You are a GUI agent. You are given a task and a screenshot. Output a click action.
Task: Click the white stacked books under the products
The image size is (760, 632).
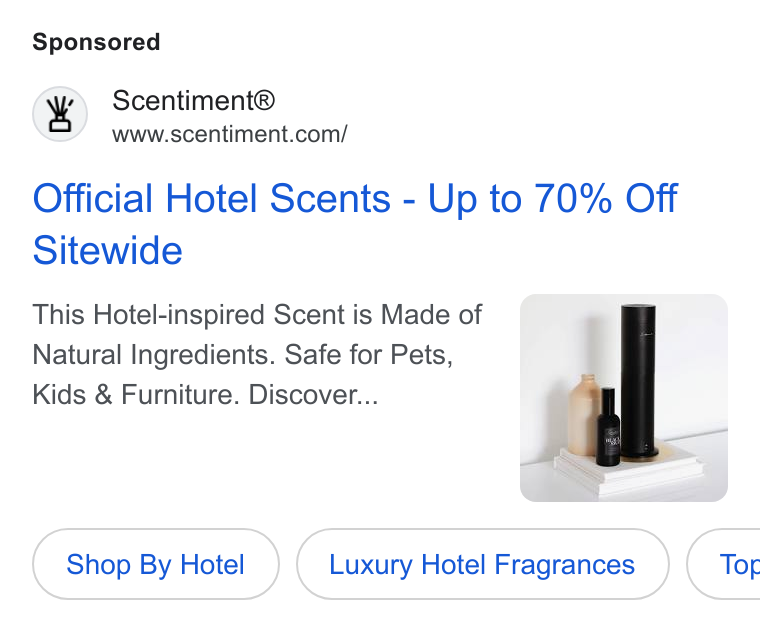click(629, 470)
